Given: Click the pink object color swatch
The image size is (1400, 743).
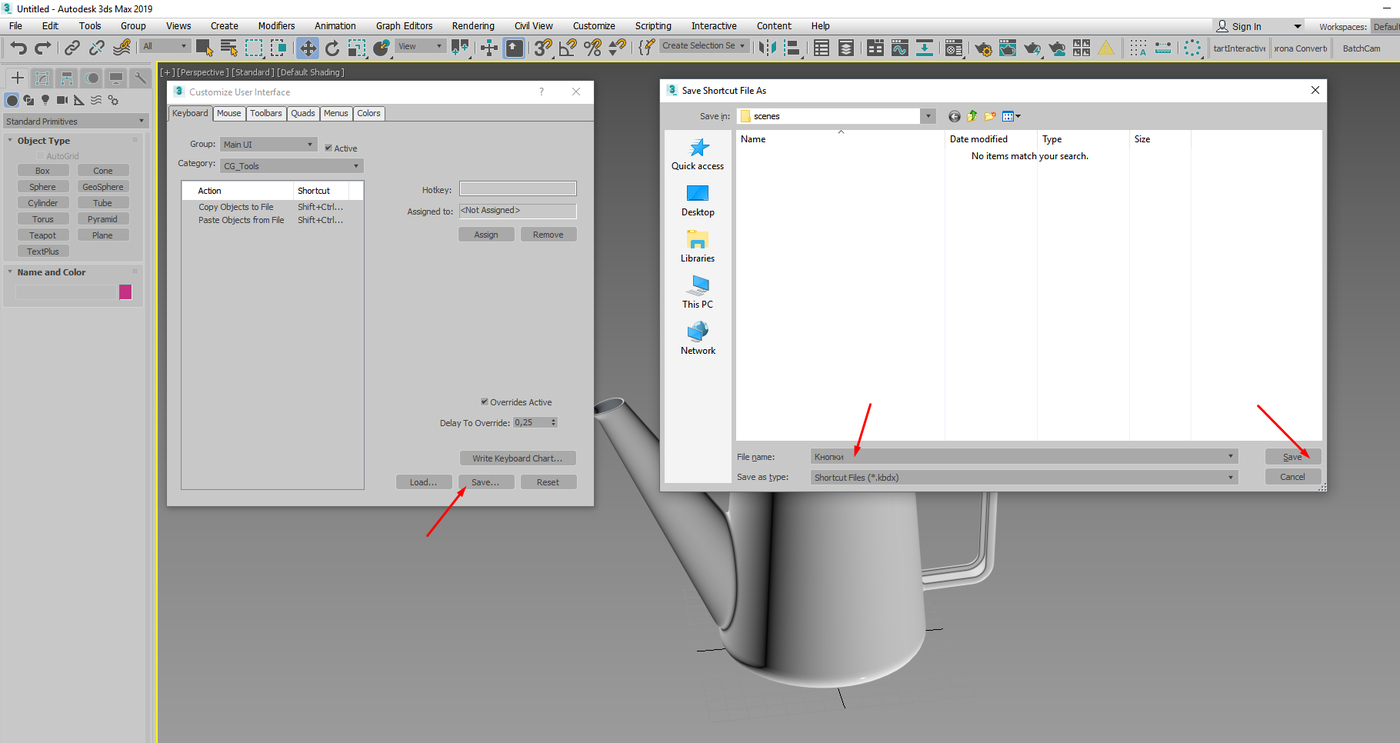Looking at the screenshot, I should pyautogui.click(x=125, y=292).
